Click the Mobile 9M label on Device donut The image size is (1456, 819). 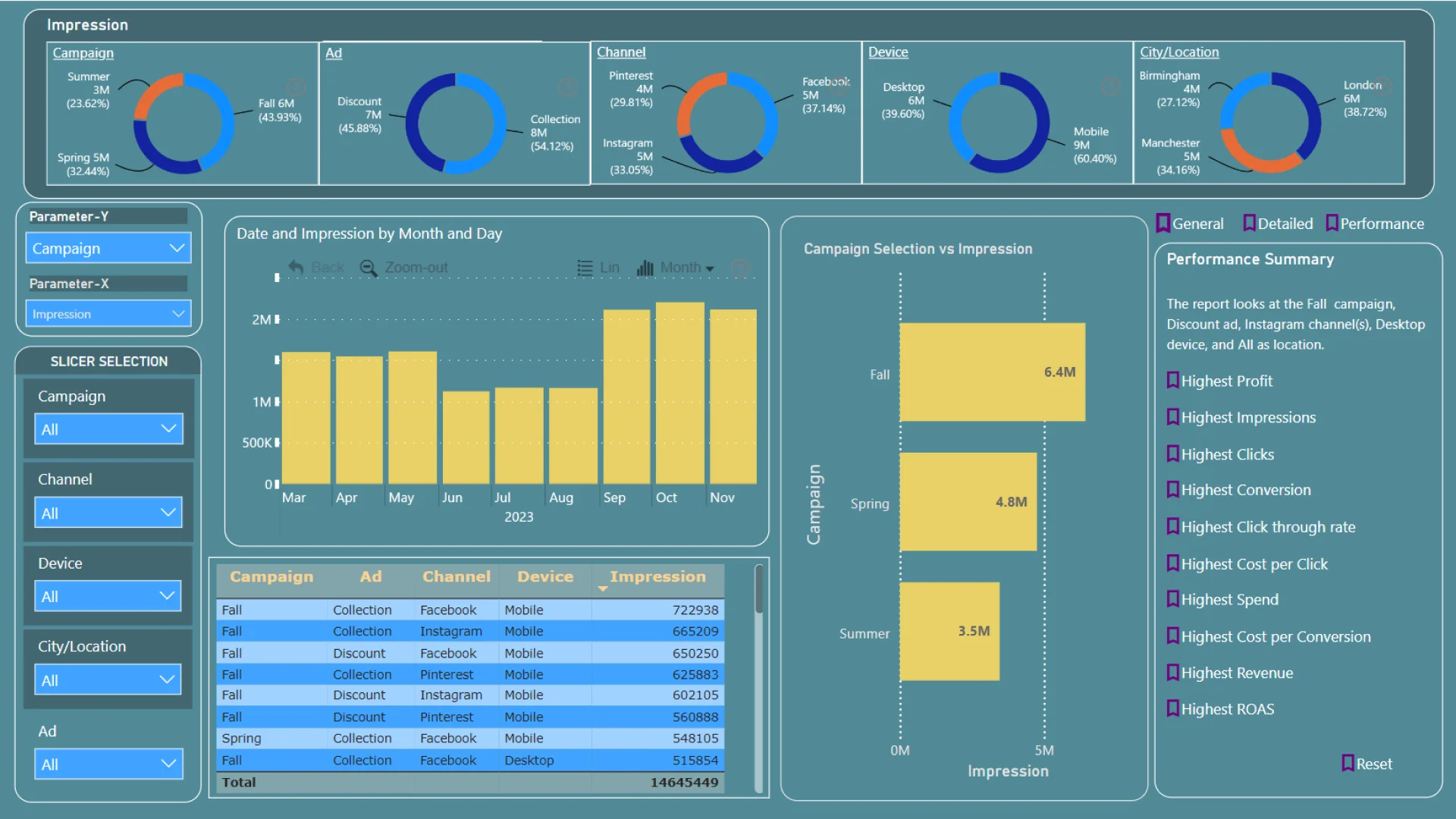(x=1094, y=145)
